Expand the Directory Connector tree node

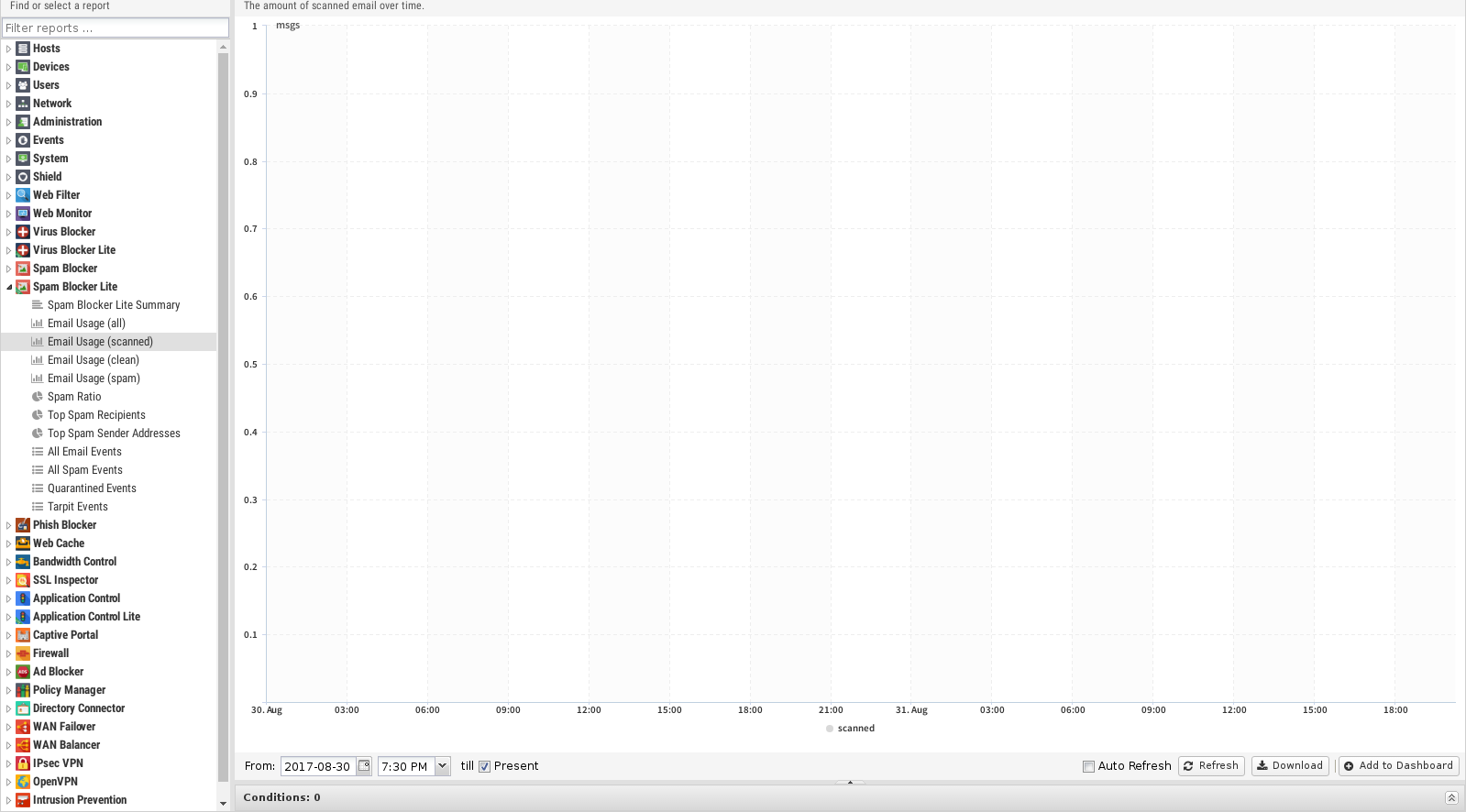pyautogui.click(x=9, y=708)
